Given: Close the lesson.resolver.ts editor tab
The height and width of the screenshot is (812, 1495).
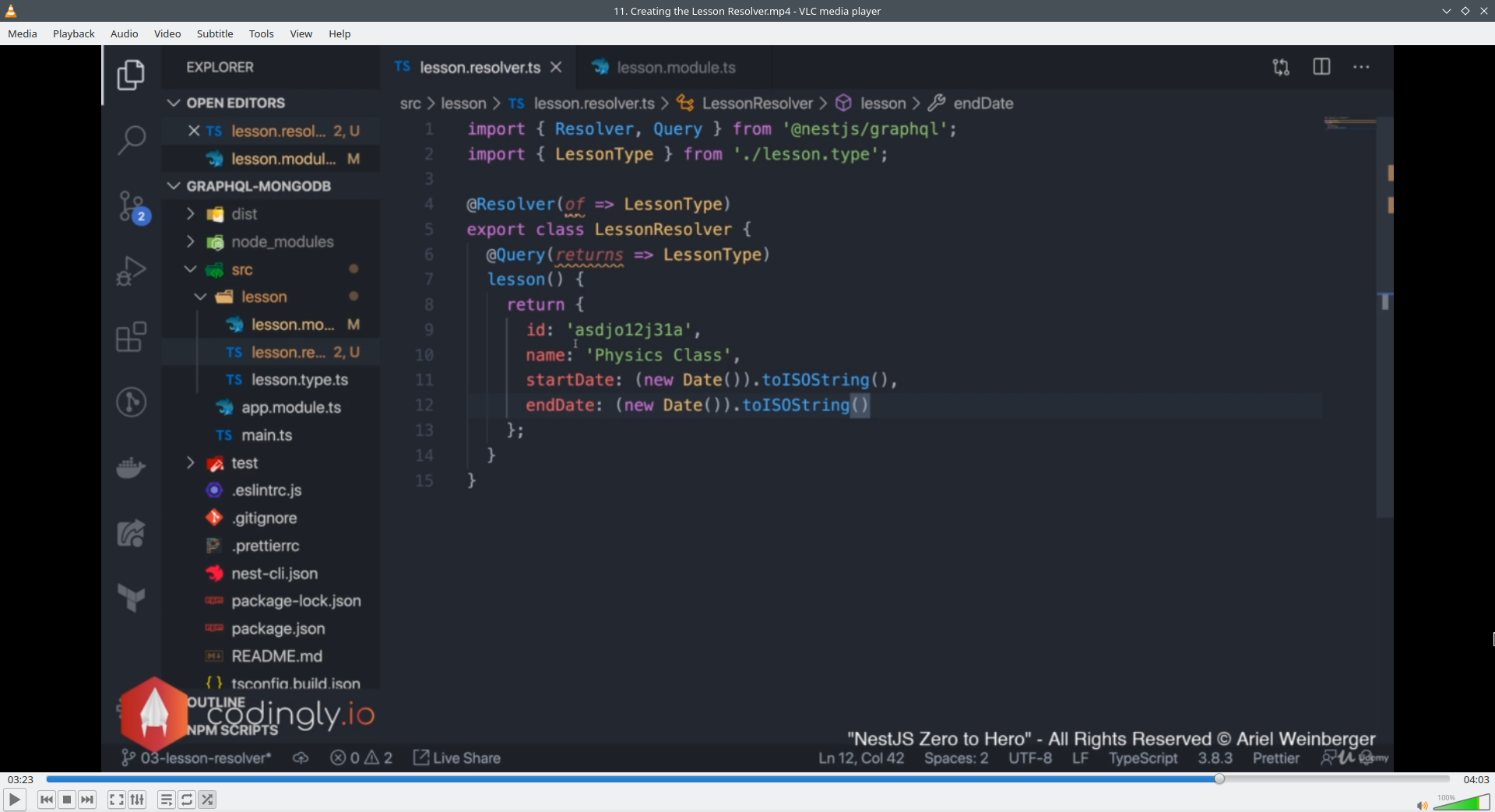Looking at the screenshot, I should (x=556, y=68).
